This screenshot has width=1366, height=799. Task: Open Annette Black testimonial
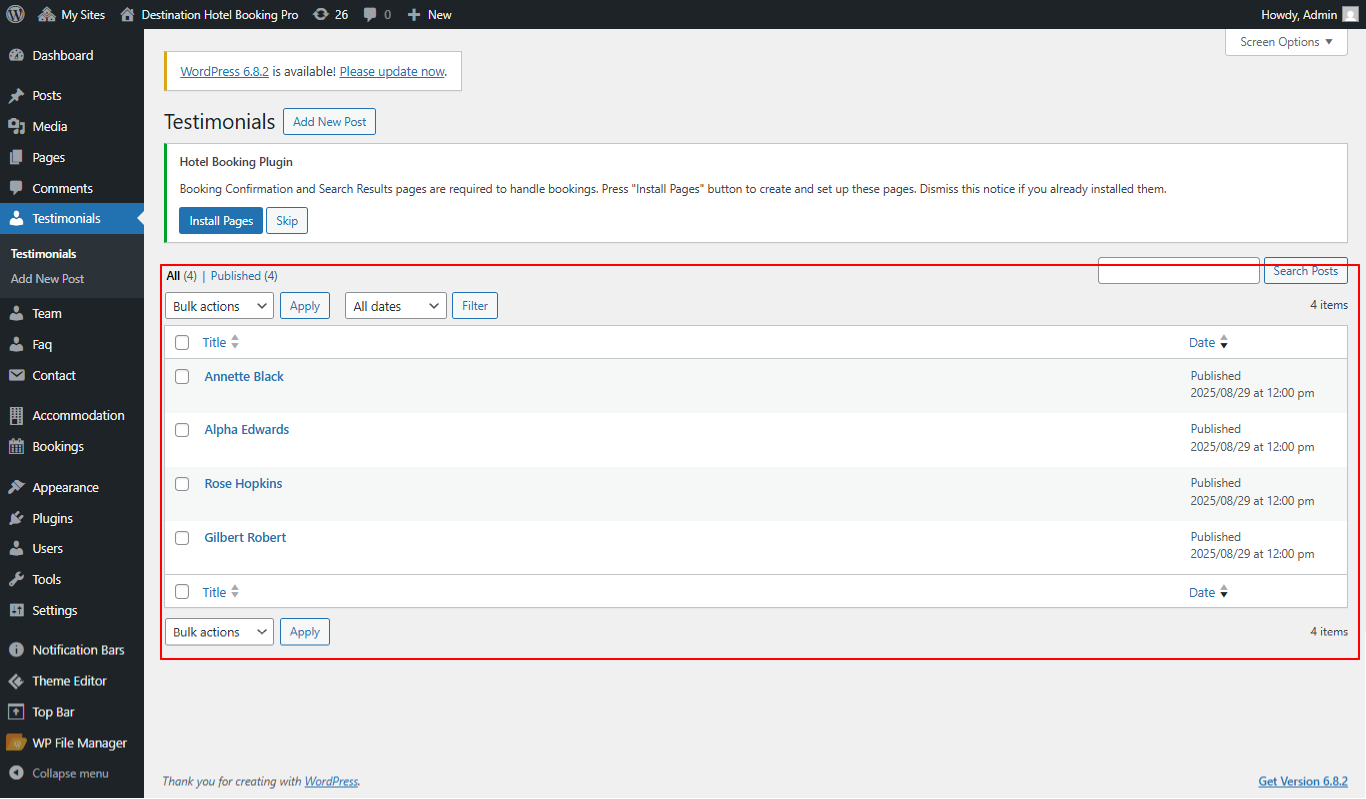point(244,376)
